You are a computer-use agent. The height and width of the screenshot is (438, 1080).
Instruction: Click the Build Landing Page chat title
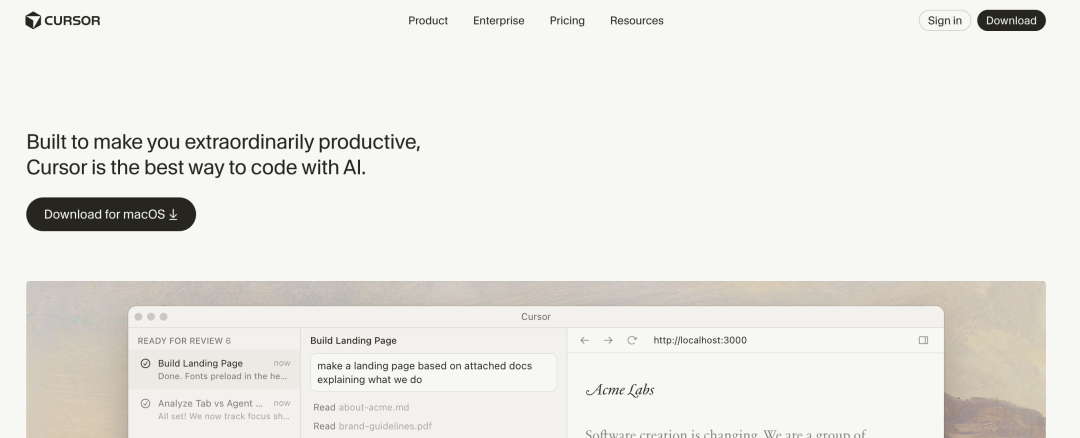click(x=353, y=341)
